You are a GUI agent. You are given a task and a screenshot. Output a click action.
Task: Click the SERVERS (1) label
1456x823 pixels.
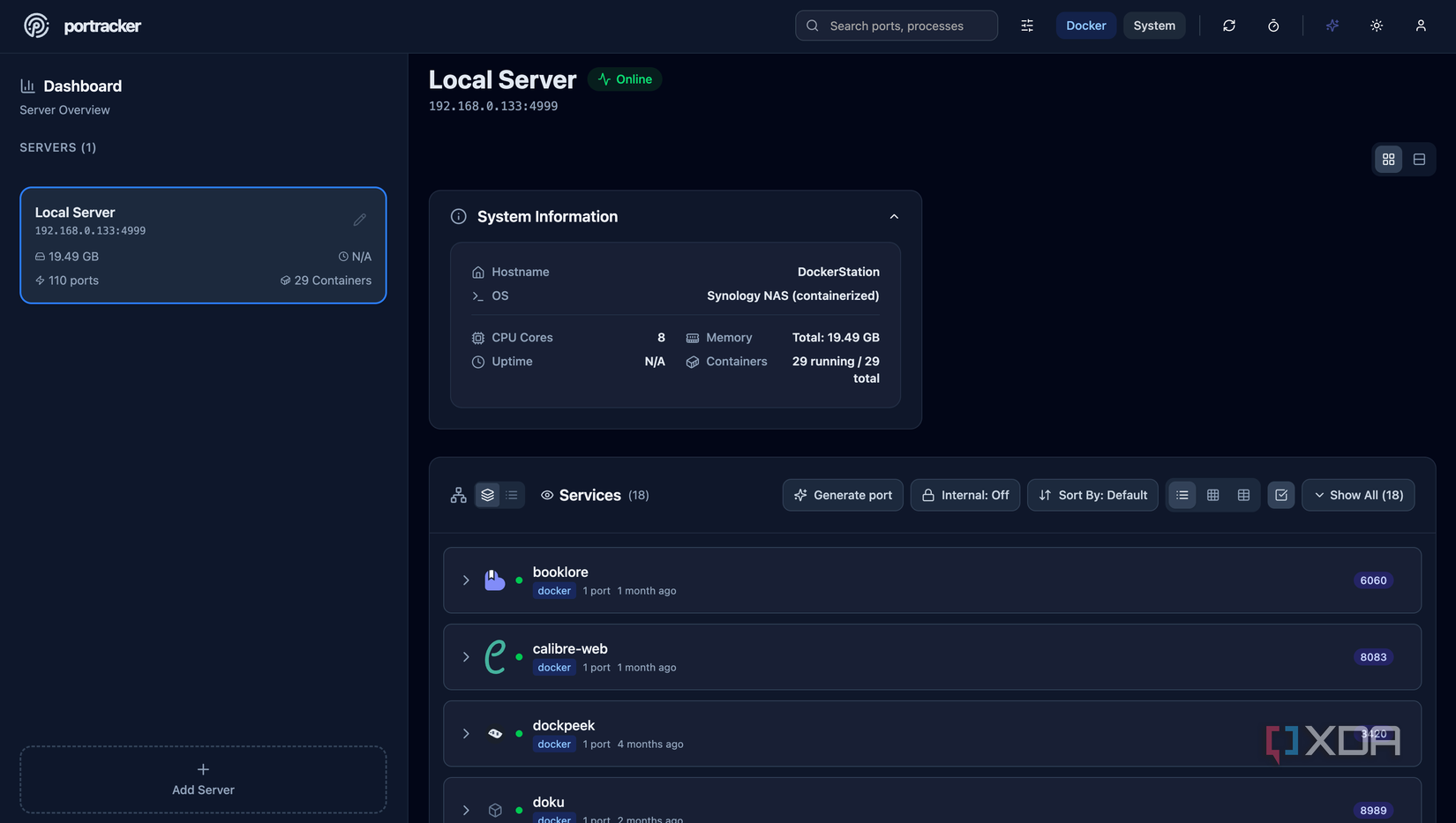(58, 147)
